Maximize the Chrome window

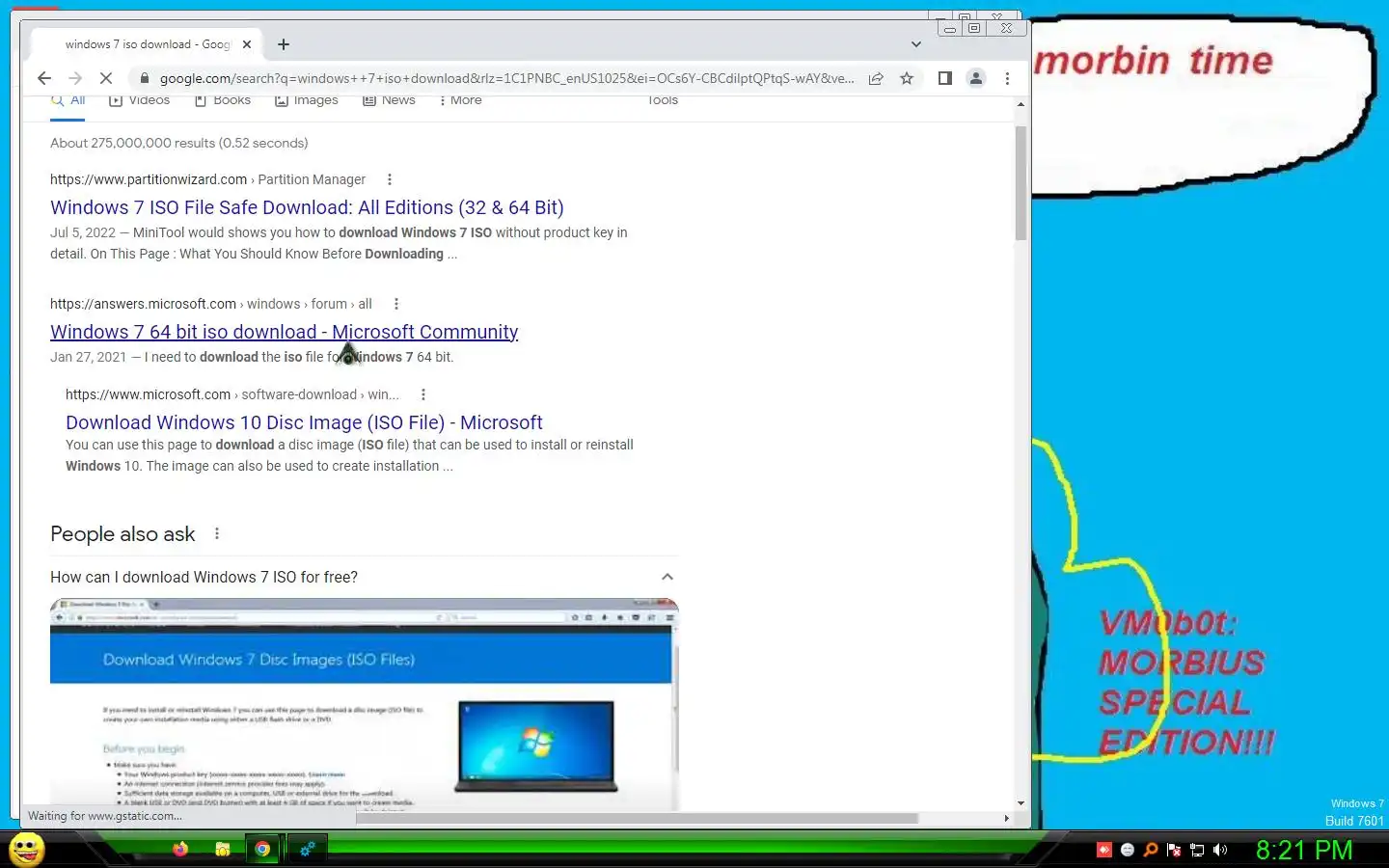pos(974,28)
